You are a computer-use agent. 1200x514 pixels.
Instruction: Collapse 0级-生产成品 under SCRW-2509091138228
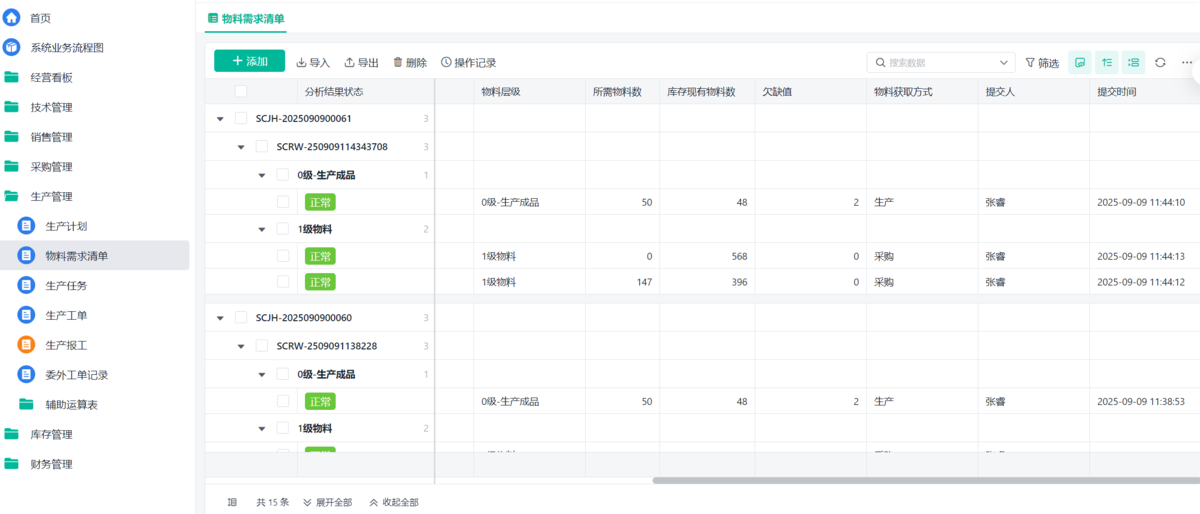coord(262,374)
